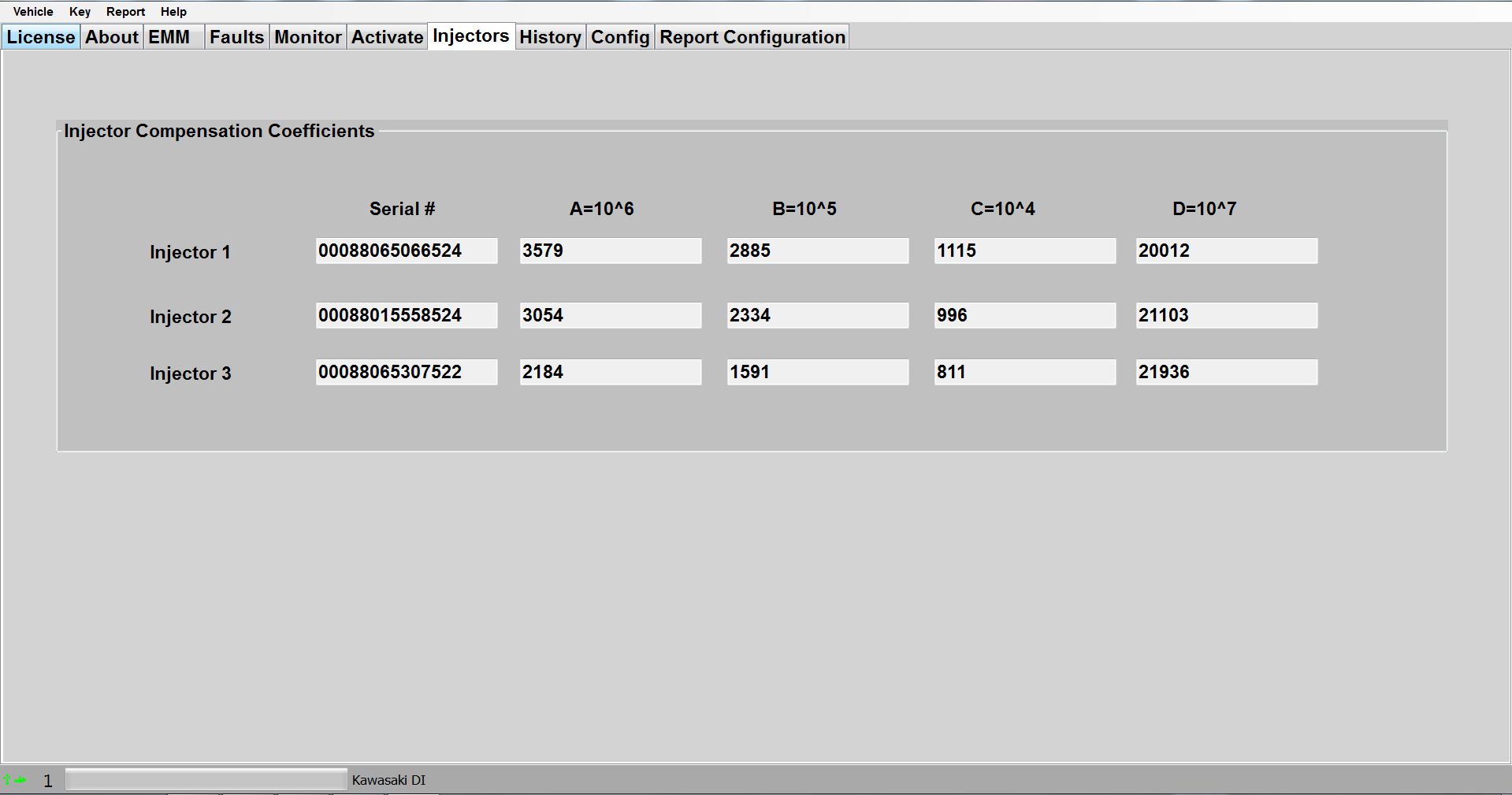The image size is (1512, 795).
Task: Click Injector 3 coefficient D field 21936
Action: point(1227,372)
